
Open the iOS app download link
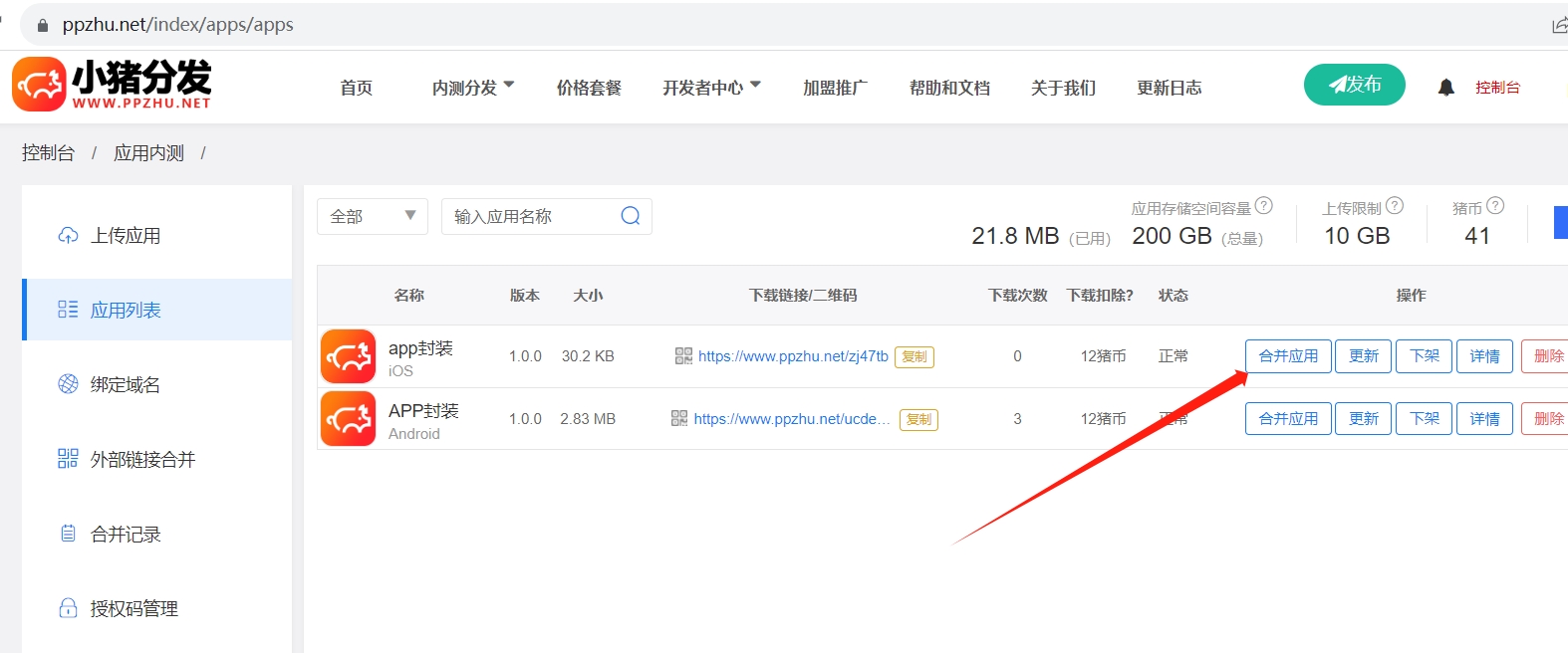pyautogui.click(x=793, y=356)
